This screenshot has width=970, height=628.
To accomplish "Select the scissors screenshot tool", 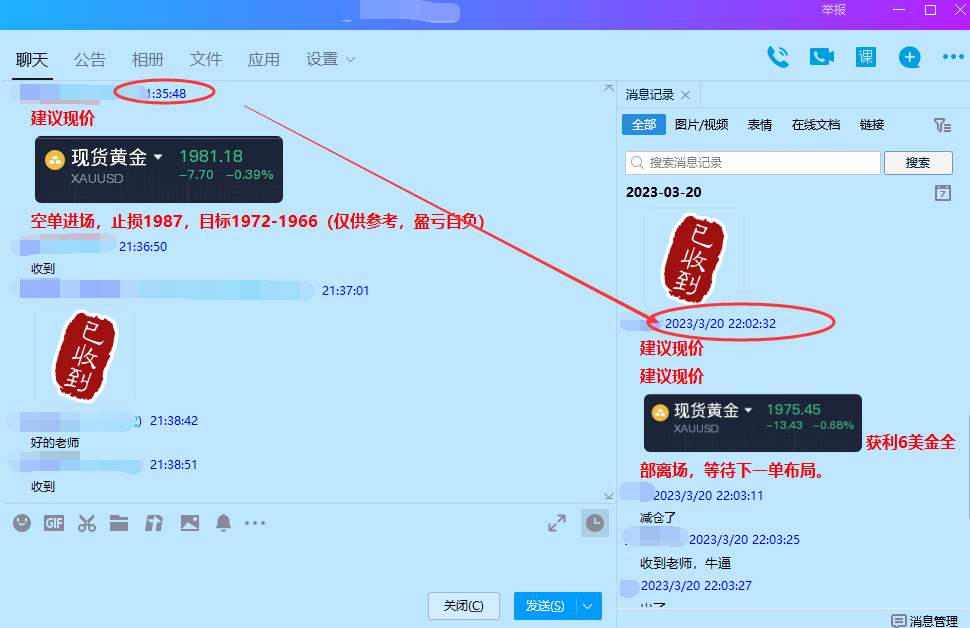I will pyautogui.click(x=87, y=523).
